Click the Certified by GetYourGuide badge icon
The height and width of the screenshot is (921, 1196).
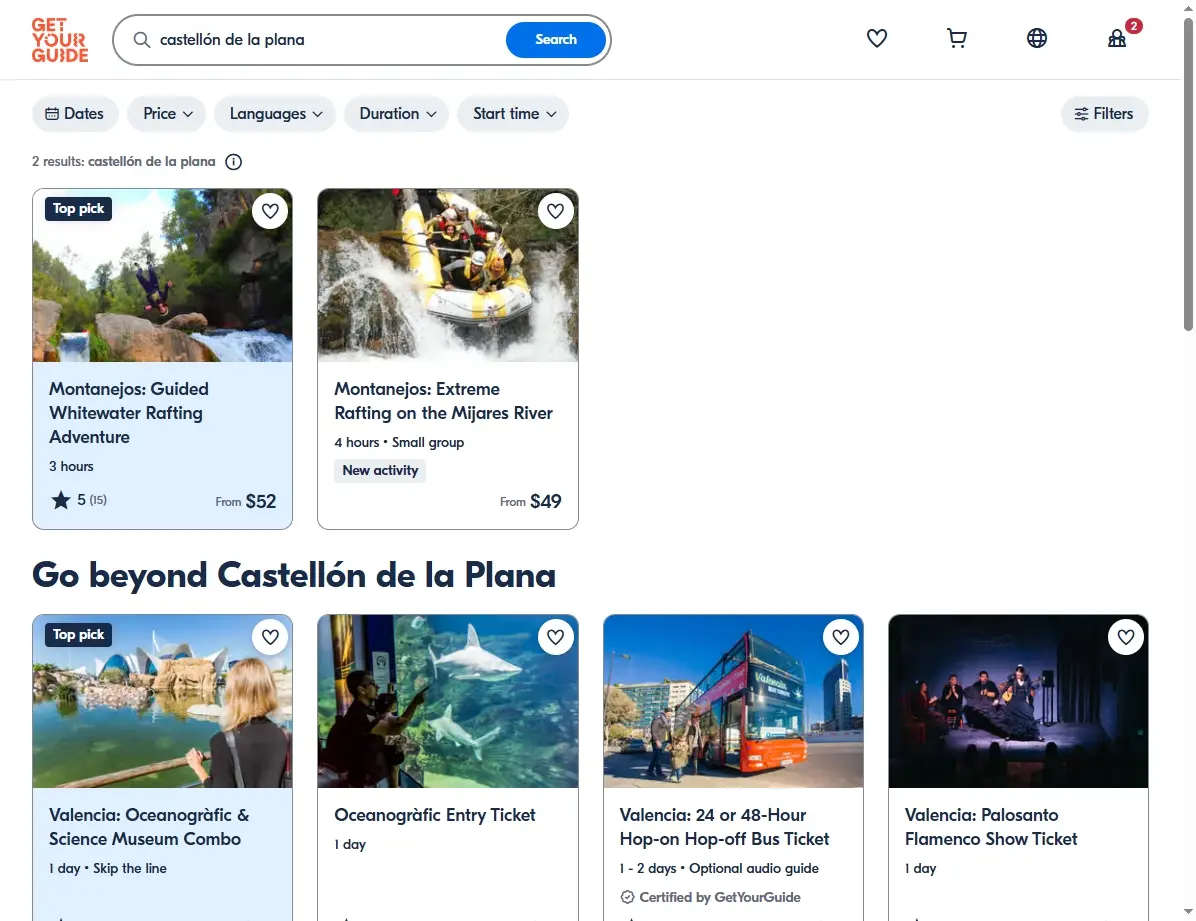[x=627, y=897]
